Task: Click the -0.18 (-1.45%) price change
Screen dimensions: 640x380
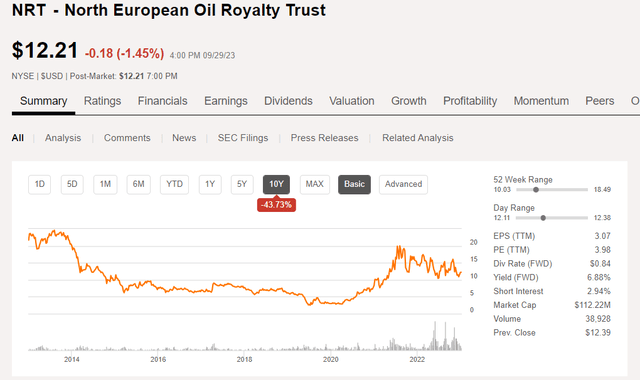Action: coord(124,53)
